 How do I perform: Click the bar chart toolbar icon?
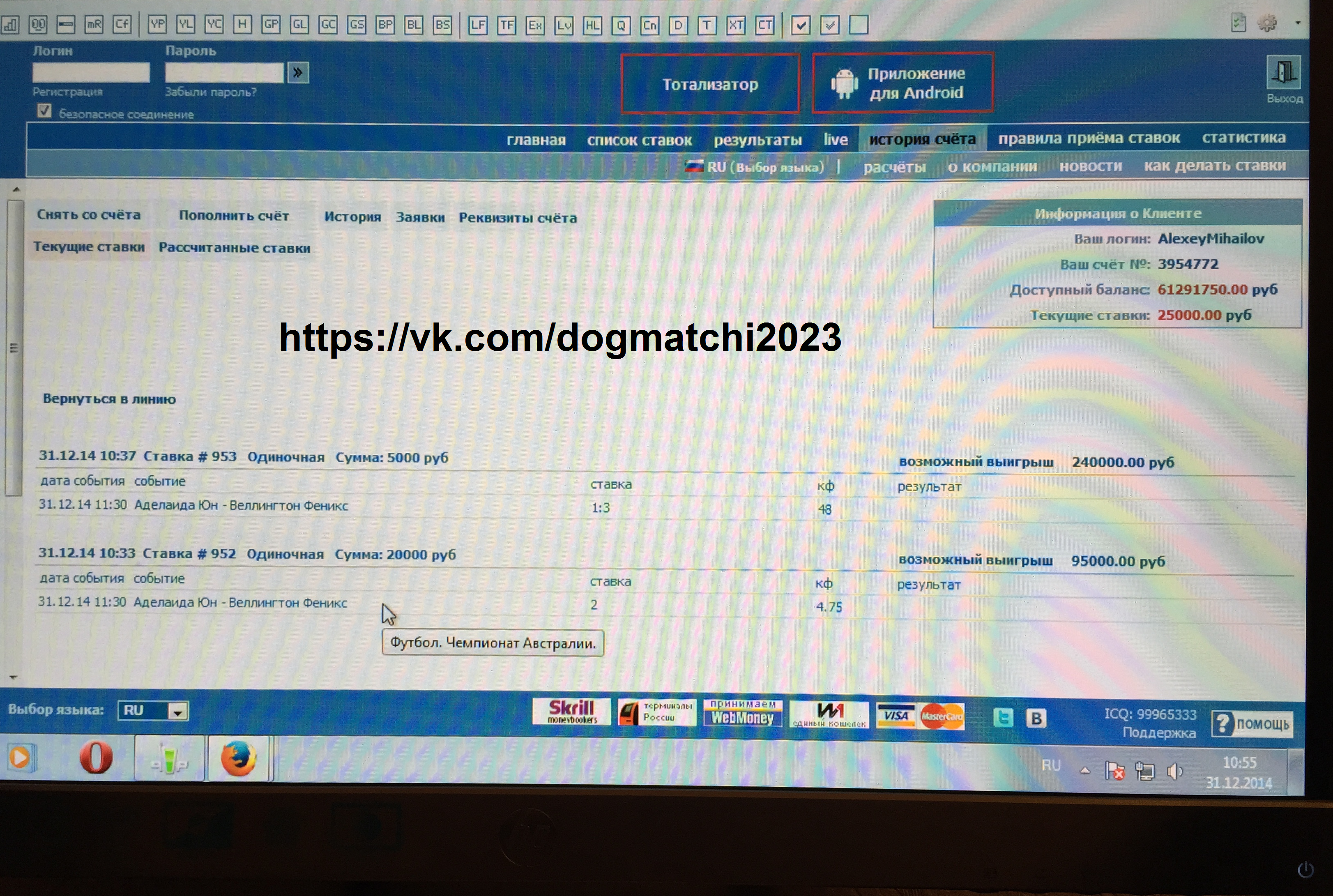coord(10,25)
